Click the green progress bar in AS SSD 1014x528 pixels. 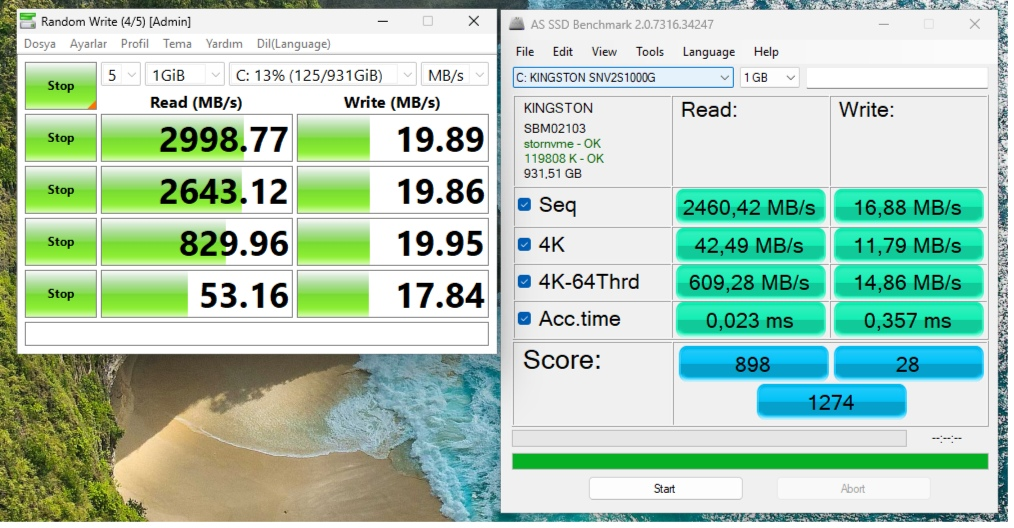pyautogui.click(x=750, y=461)
